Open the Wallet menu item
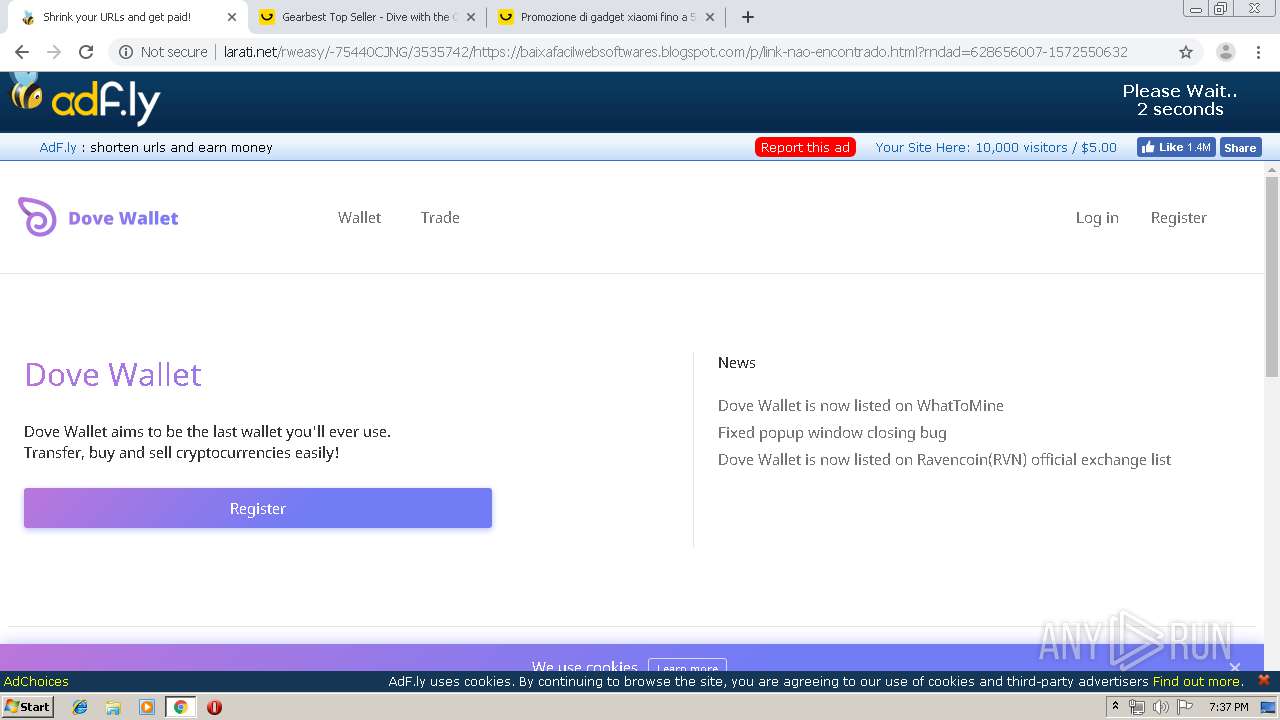This screenshot has width=1280, height=720. pos(359,217)
